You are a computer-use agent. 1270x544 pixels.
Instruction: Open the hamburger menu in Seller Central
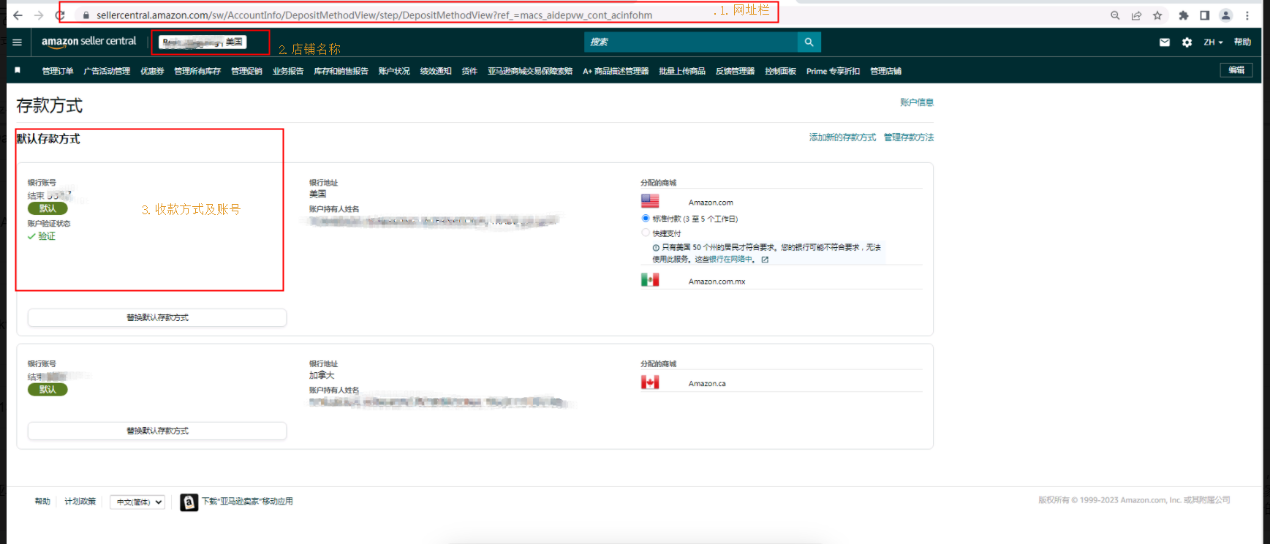17,42
